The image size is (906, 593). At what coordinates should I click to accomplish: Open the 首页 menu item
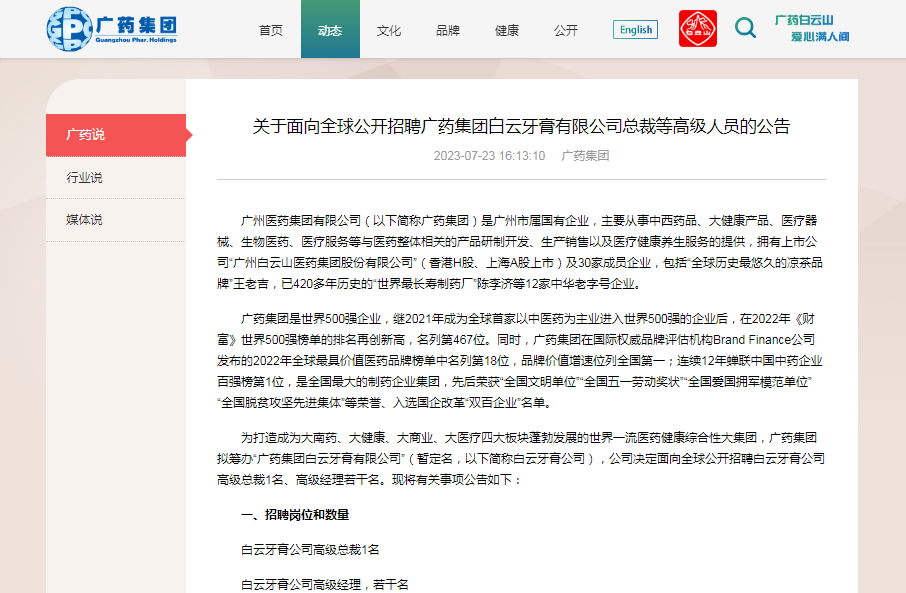point(271,30)
